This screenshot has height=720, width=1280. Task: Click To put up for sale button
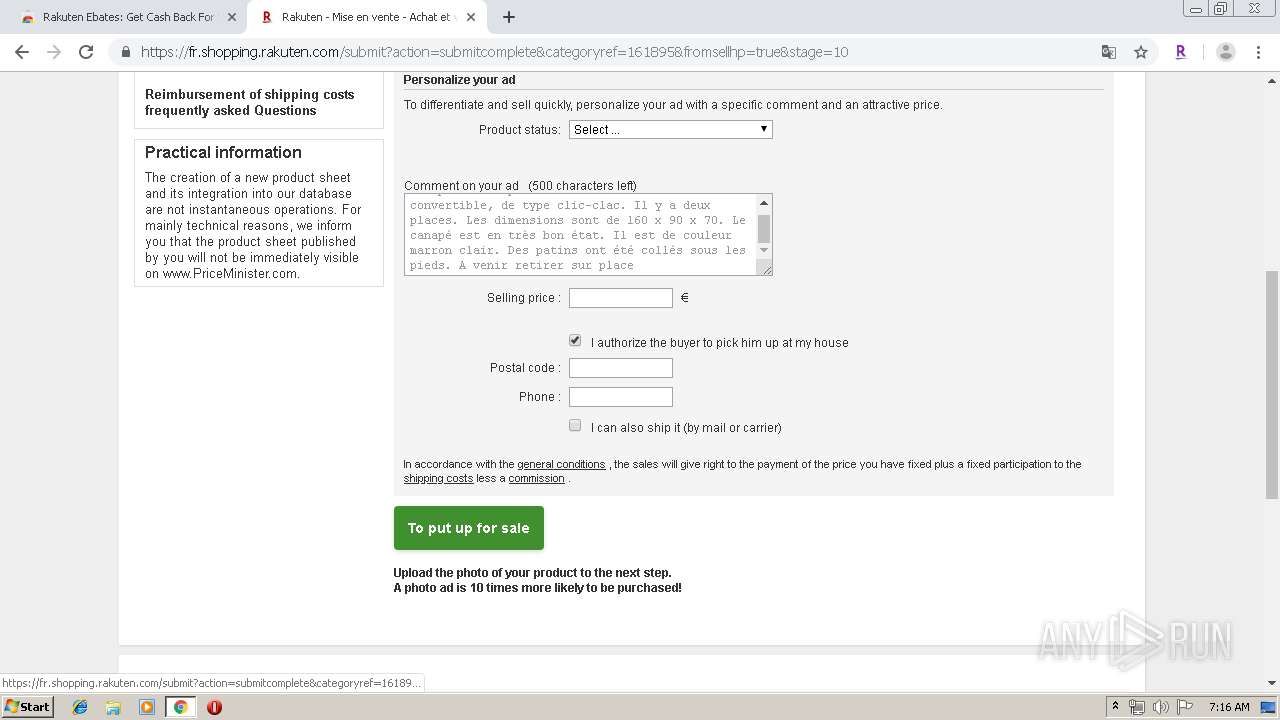[469, 528]
